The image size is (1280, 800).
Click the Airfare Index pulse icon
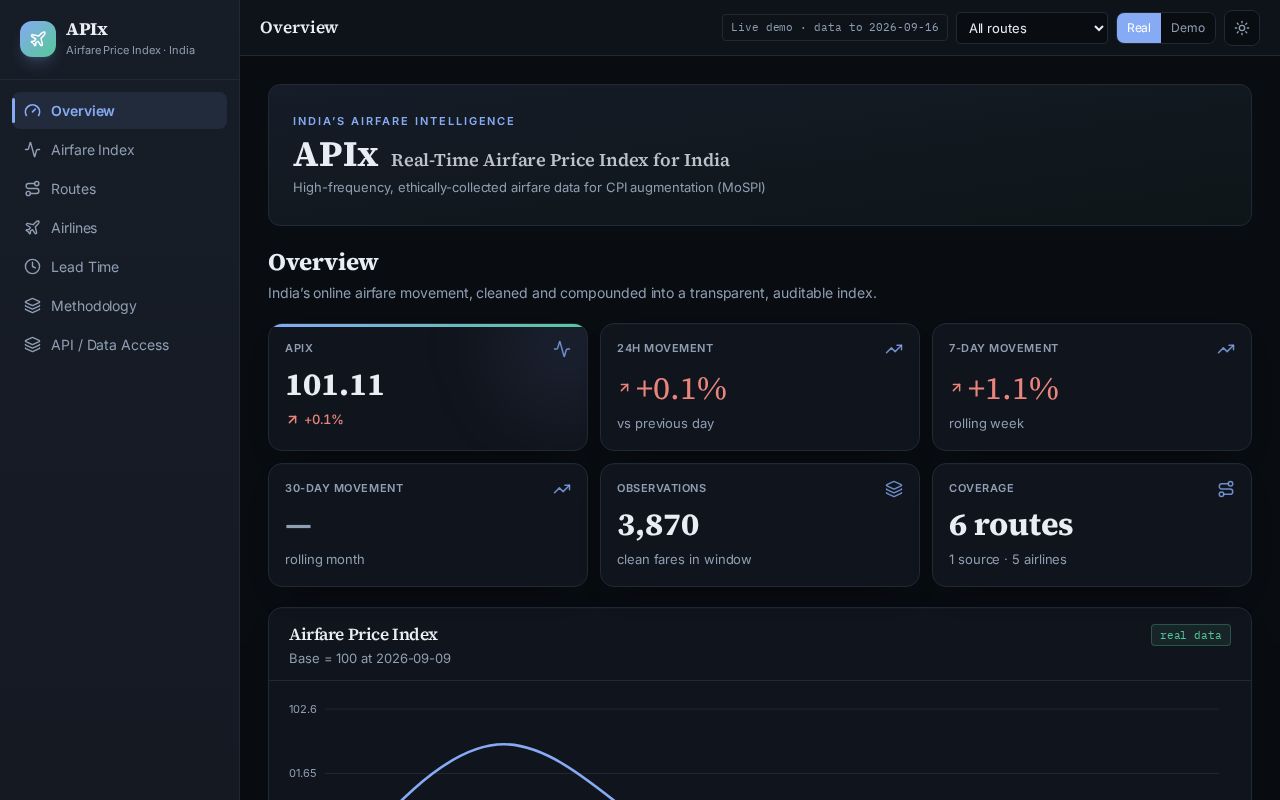pos(33,150)
